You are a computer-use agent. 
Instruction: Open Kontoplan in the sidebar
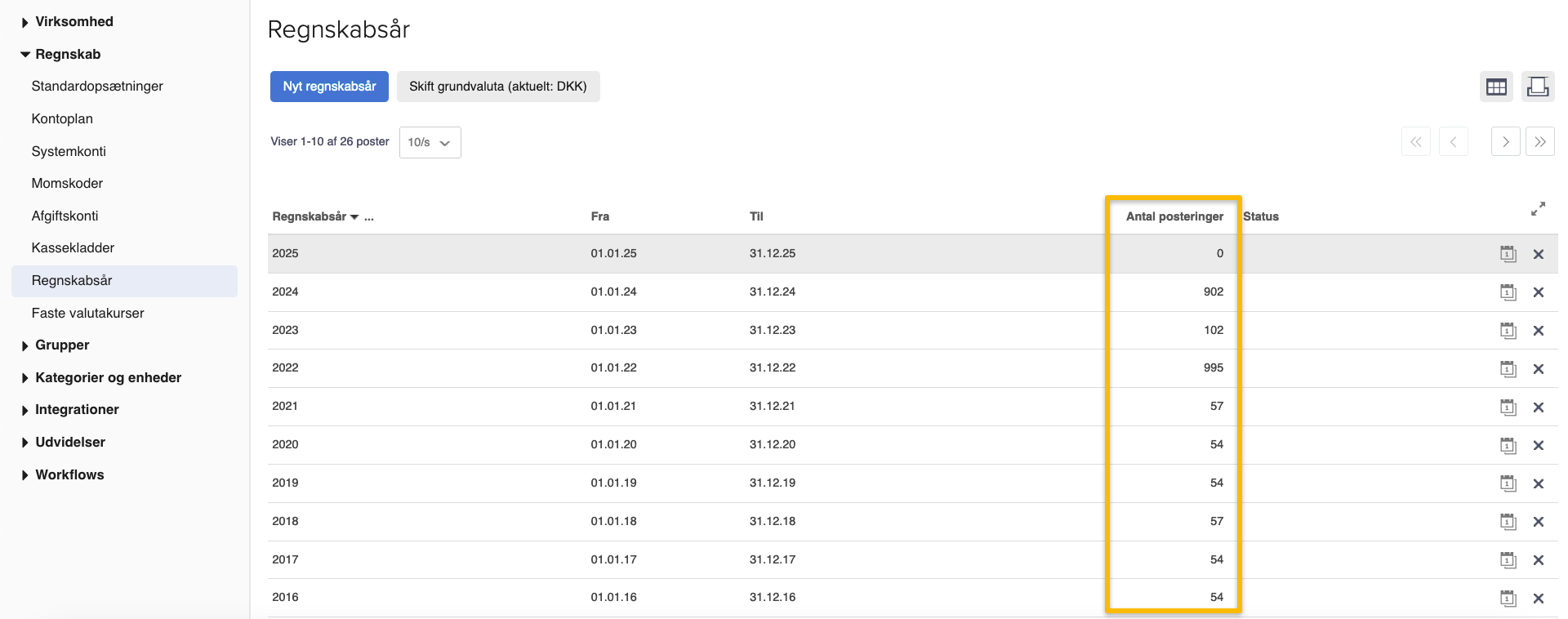[62, 119]
